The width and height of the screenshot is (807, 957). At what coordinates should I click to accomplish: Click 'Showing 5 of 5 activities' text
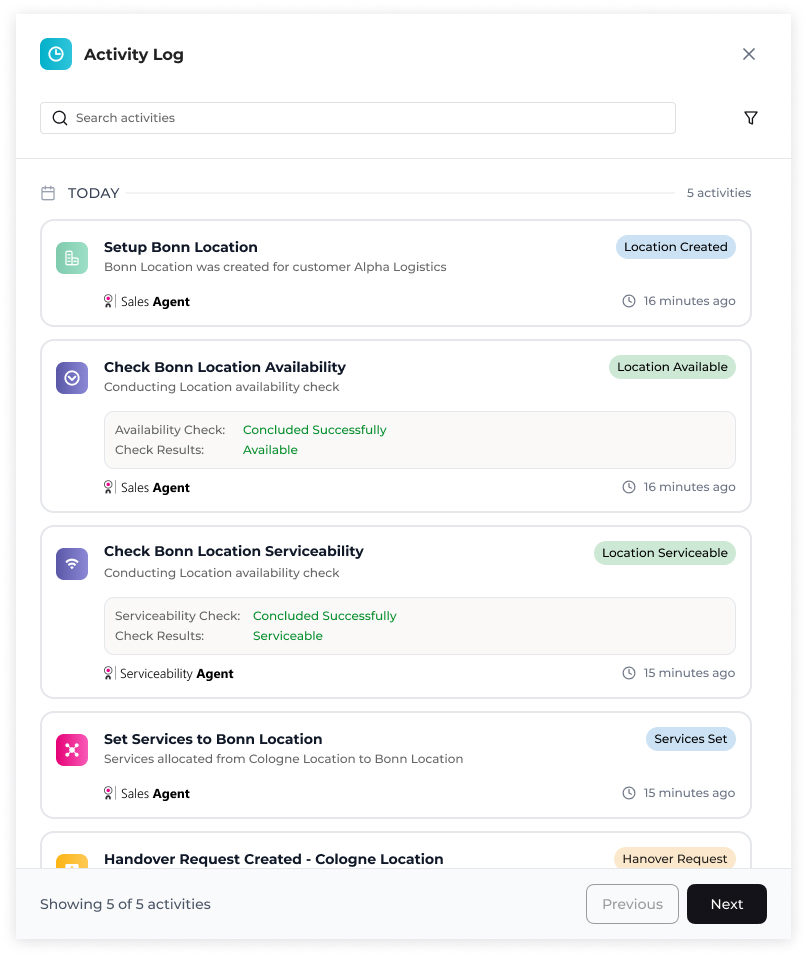(x=125, y=904)
